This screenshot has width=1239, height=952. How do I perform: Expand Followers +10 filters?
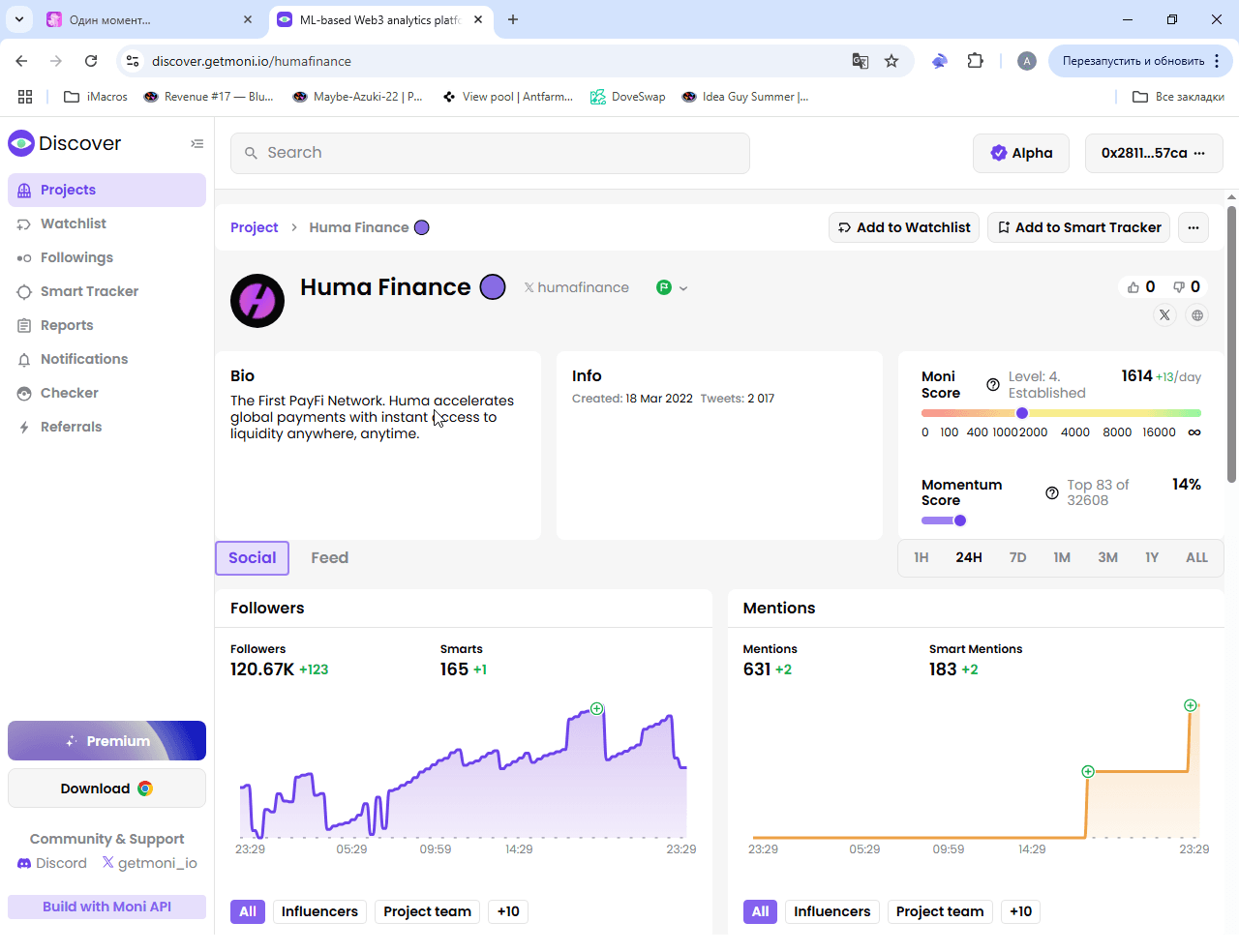[508, 911]
